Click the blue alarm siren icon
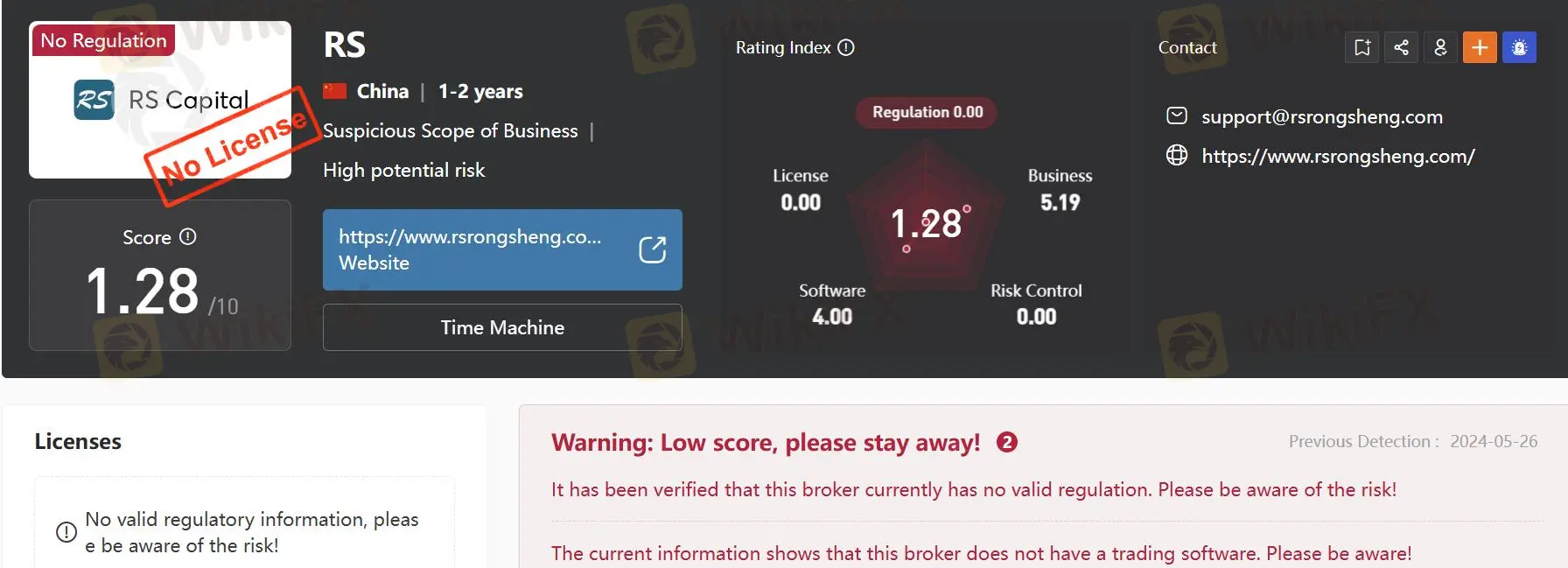 coord(1519,47)
